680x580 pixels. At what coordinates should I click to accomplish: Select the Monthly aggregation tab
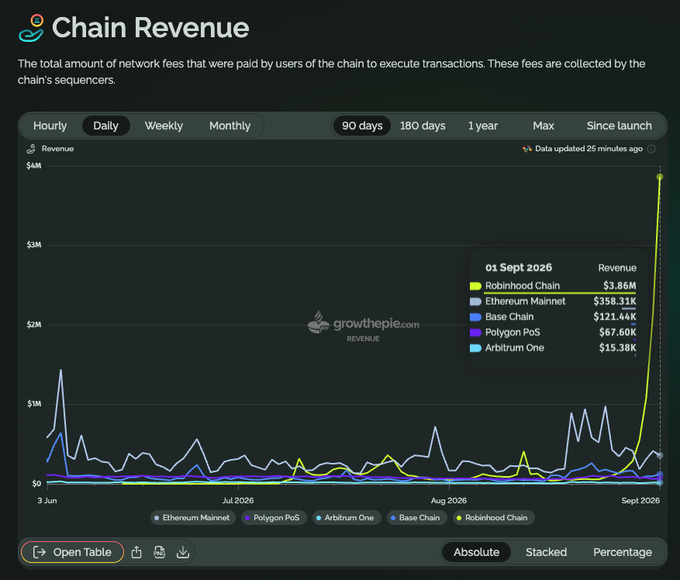(x=230, y=126)
